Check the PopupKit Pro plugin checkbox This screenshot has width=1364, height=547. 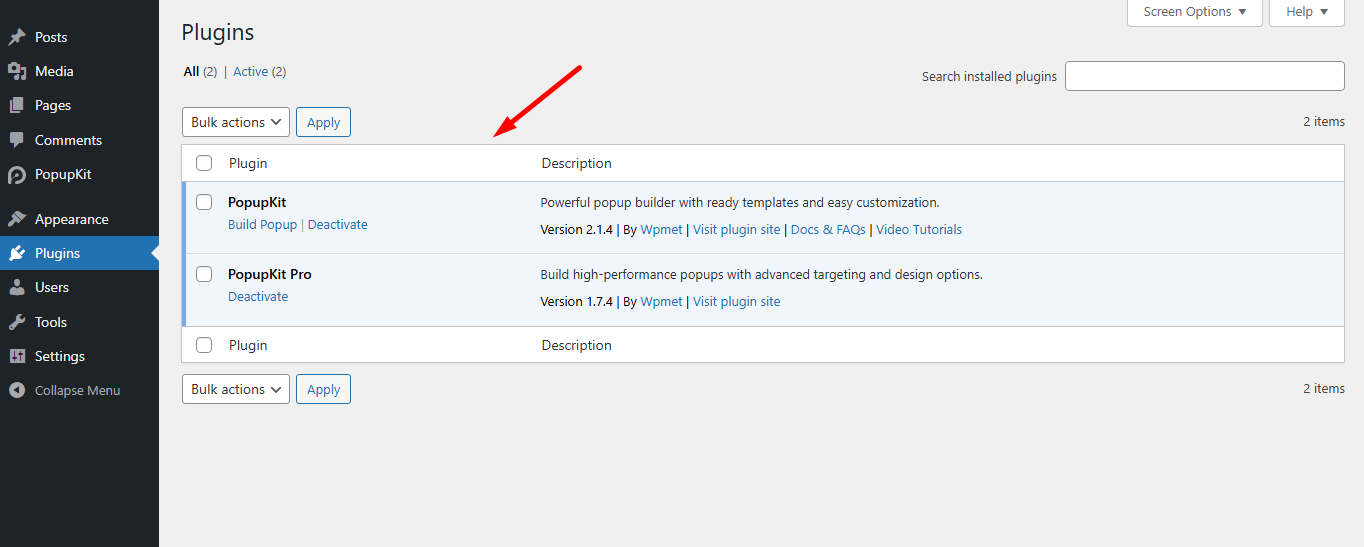[x=204, y=274]
